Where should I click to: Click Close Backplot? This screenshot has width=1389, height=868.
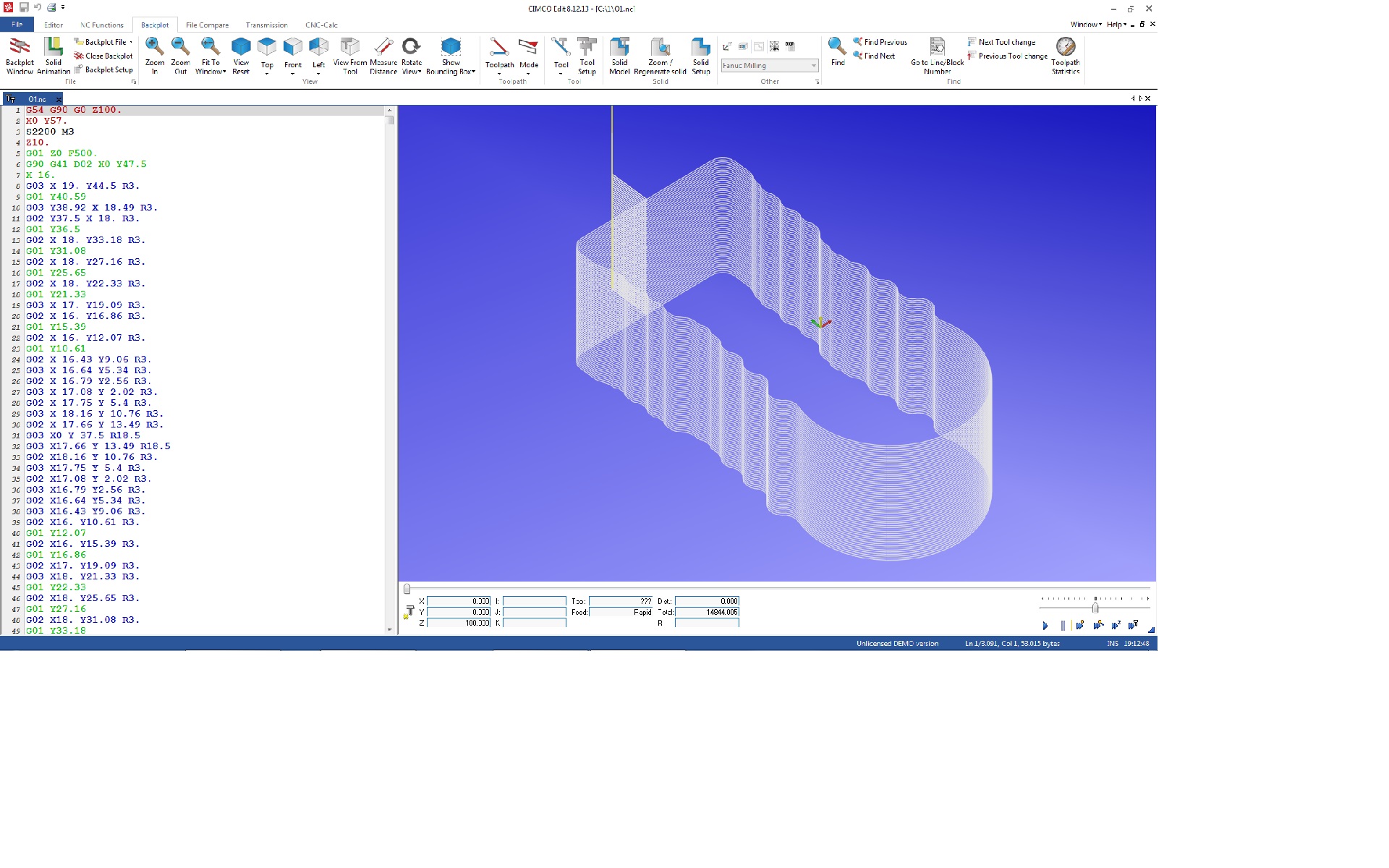[103, 56]
